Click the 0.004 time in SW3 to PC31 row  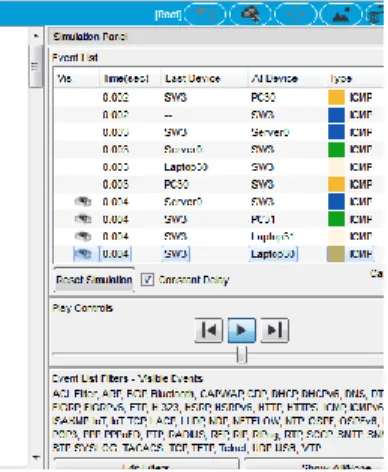(115, 219)
